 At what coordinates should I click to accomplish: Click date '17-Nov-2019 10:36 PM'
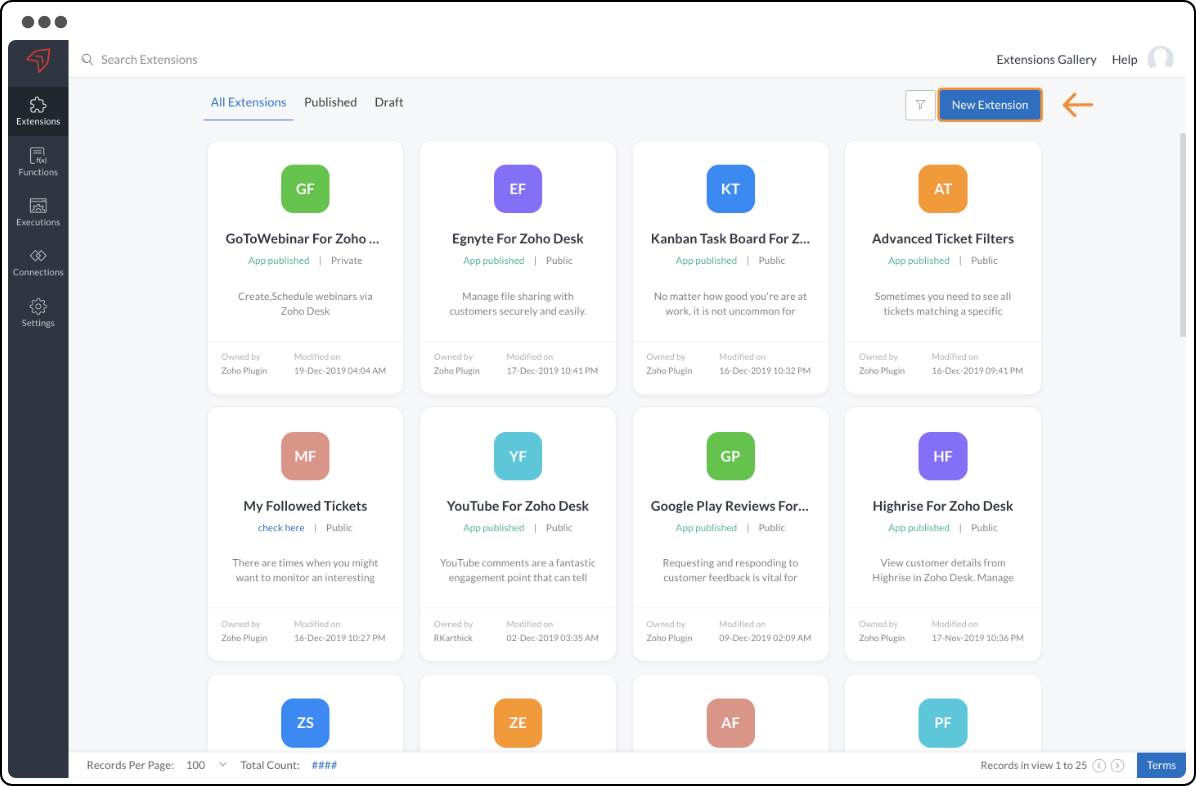(977, 638)
